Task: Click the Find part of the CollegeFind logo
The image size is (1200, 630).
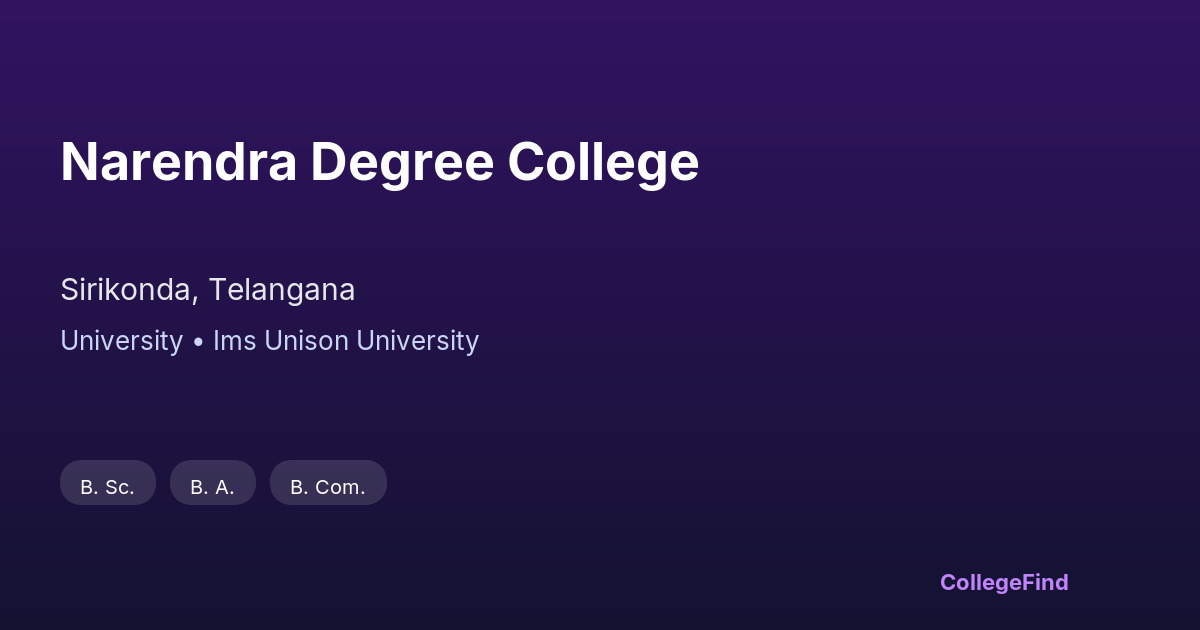Action: tap(1046, 582)
